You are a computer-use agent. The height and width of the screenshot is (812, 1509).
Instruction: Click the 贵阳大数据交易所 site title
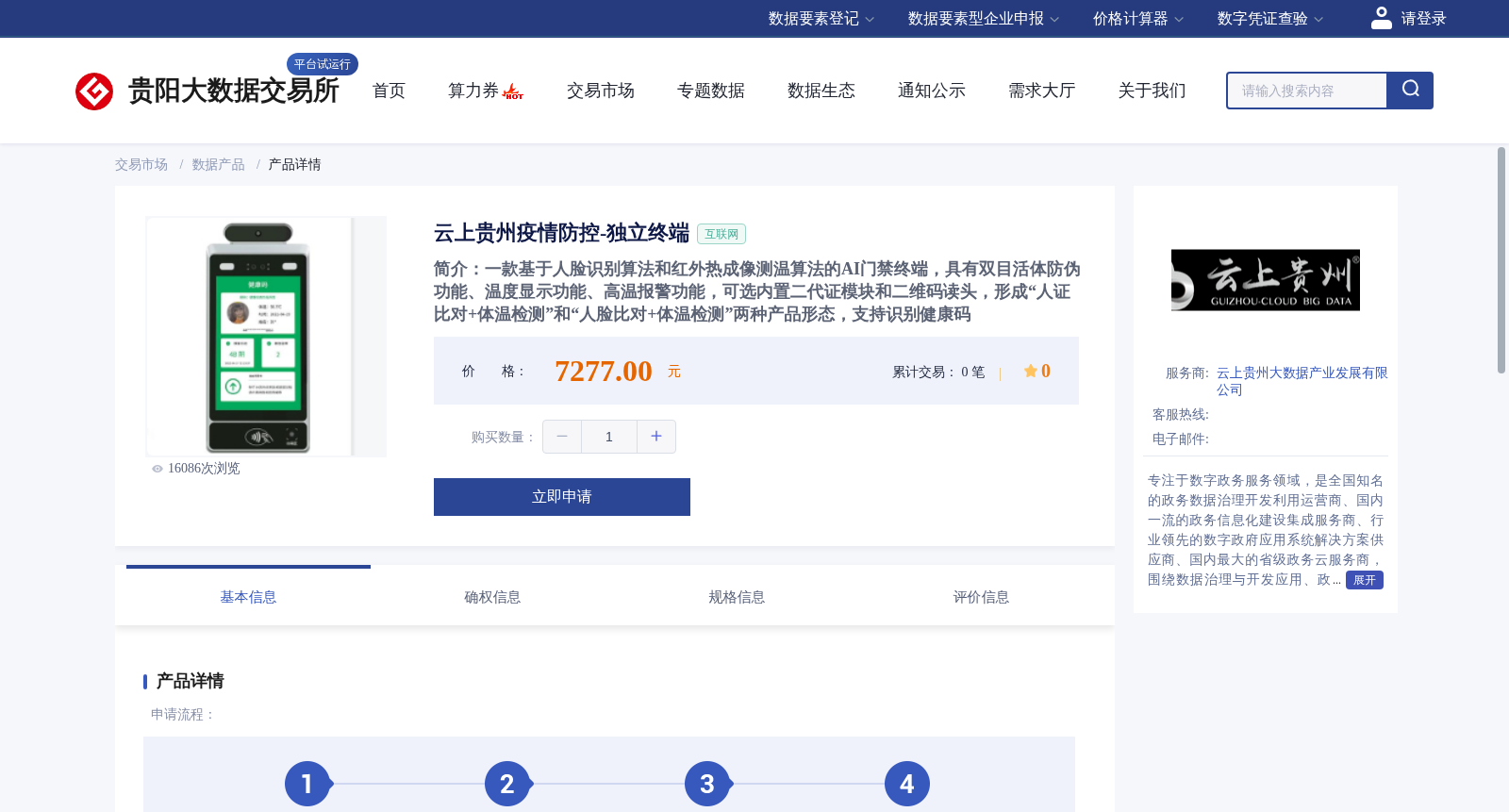pos(234,91)
